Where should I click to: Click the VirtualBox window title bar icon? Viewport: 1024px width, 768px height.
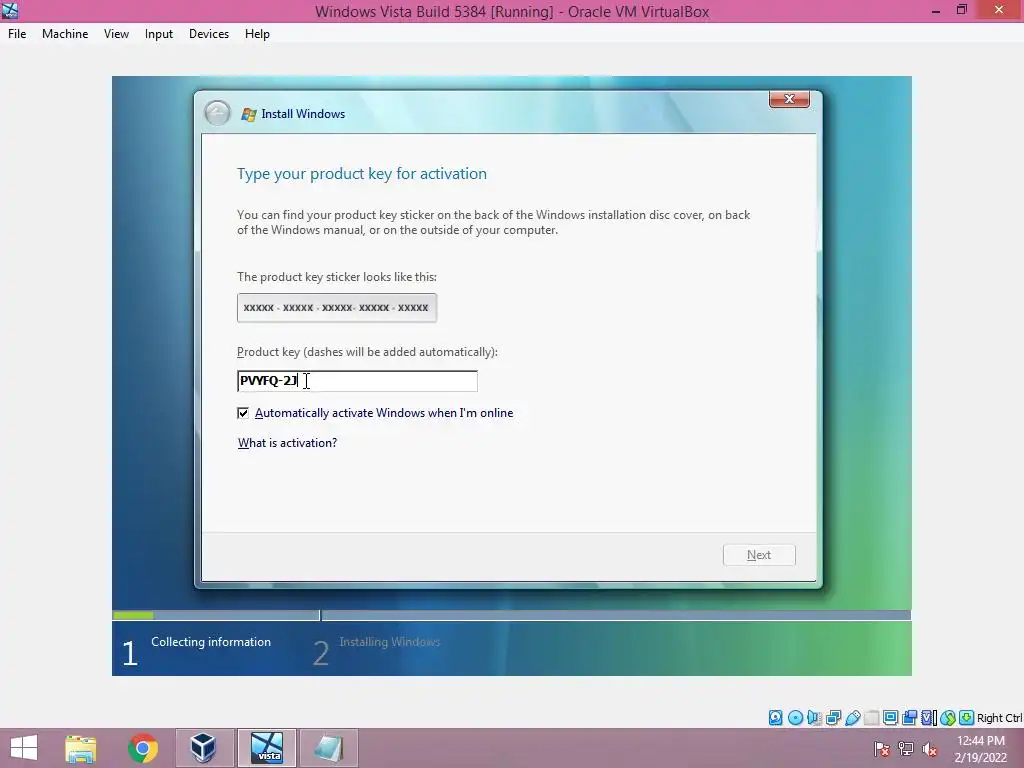[x=10, y=10]
